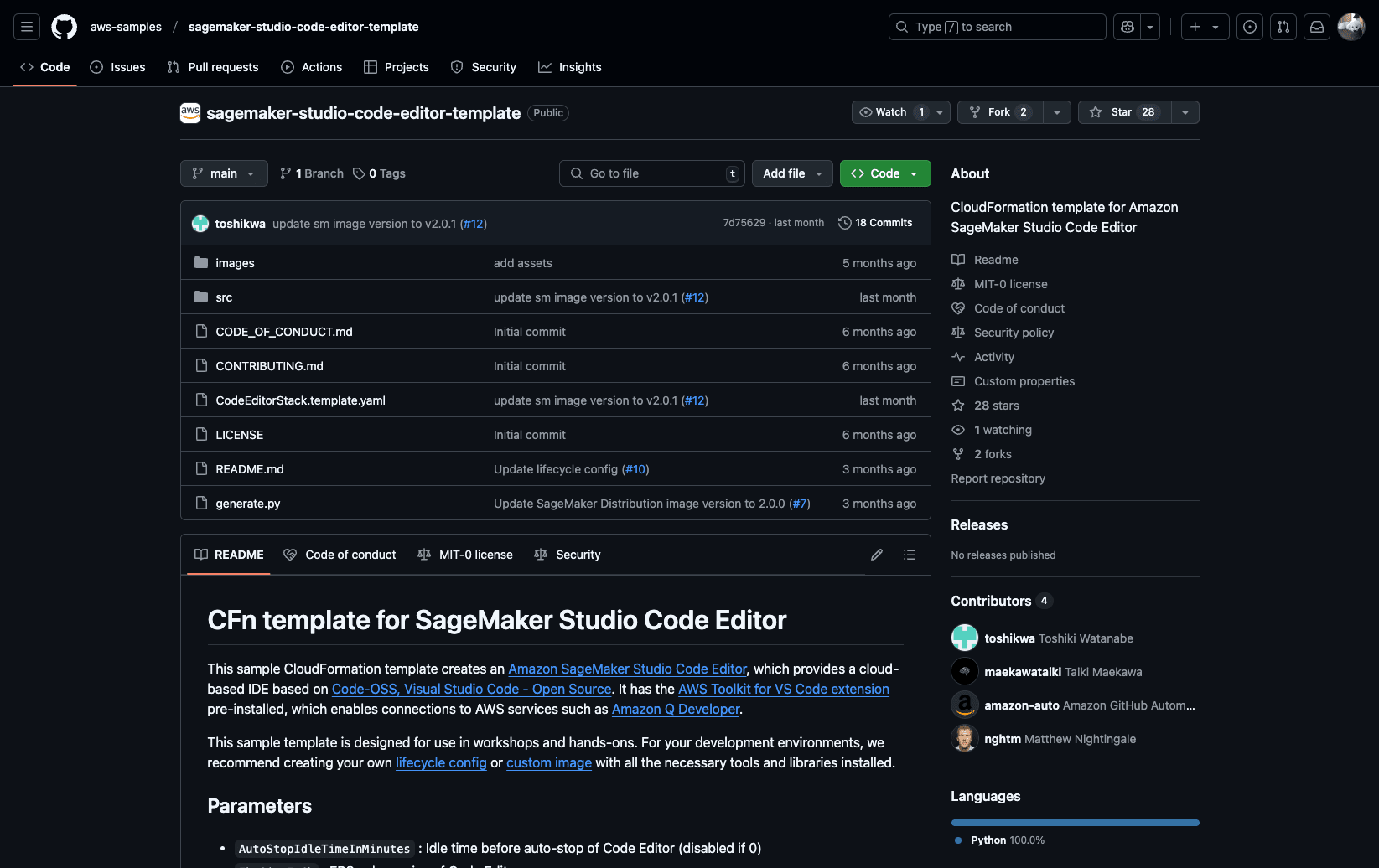Open the 18 Commits history
The width and height of the screenshot is (1379, 868).
pos(875,223)
